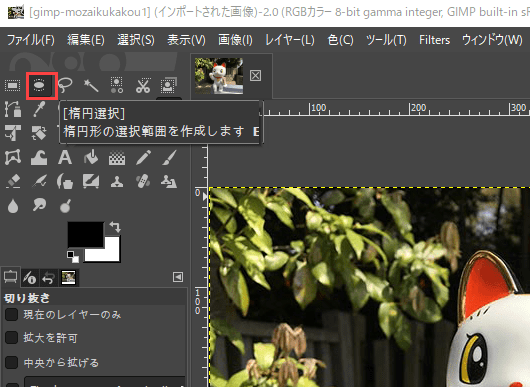Screen dimensions: 530x387
Task: Select the Text tool
Action: click(65, 158)
